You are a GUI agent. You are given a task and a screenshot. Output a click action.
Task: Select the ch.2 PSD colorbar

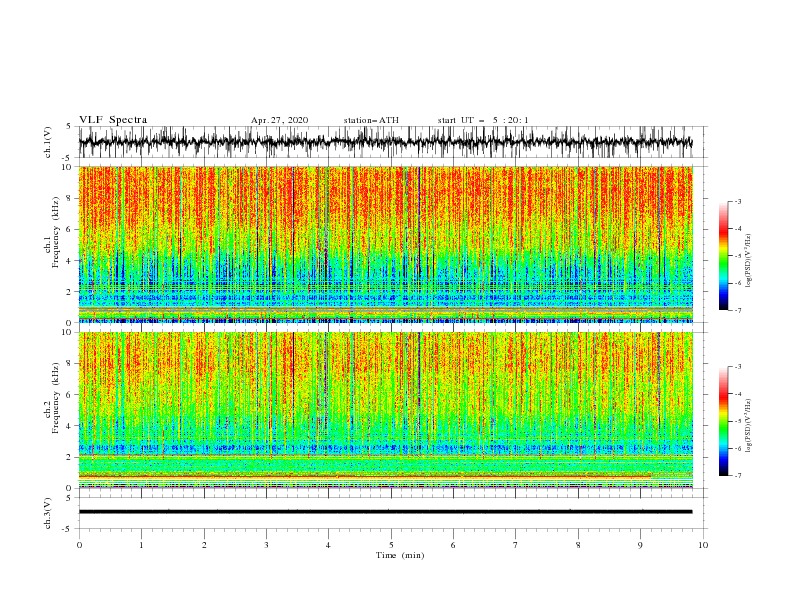(723, 421)
